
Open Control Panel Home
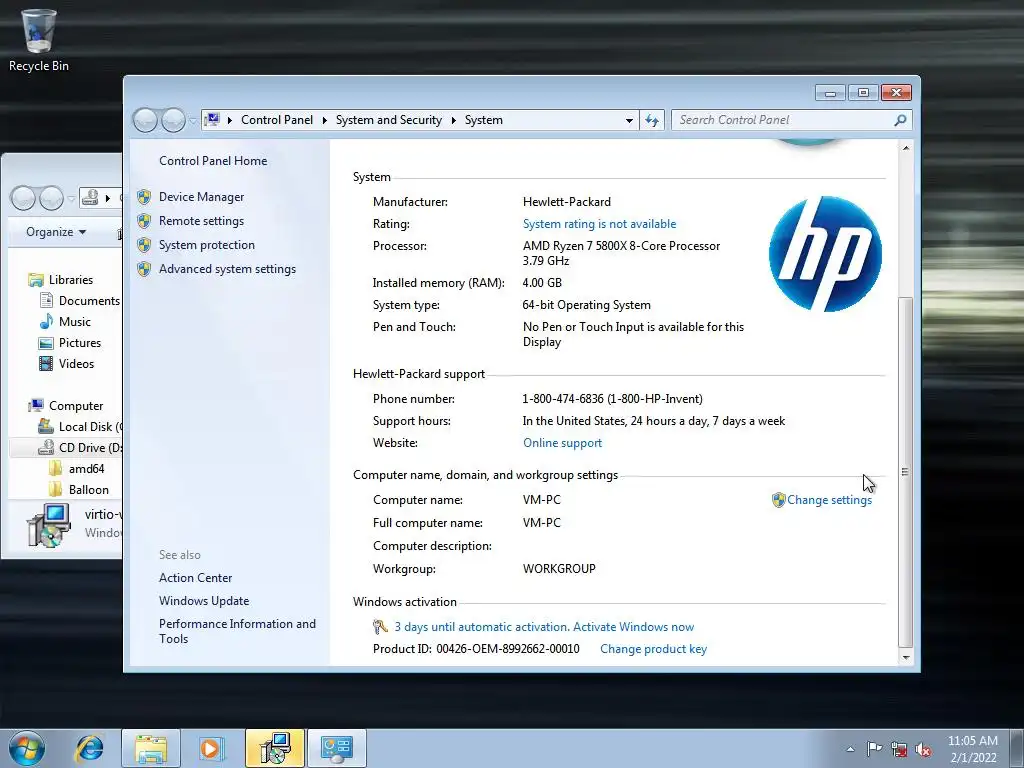[x=213, y=161]
